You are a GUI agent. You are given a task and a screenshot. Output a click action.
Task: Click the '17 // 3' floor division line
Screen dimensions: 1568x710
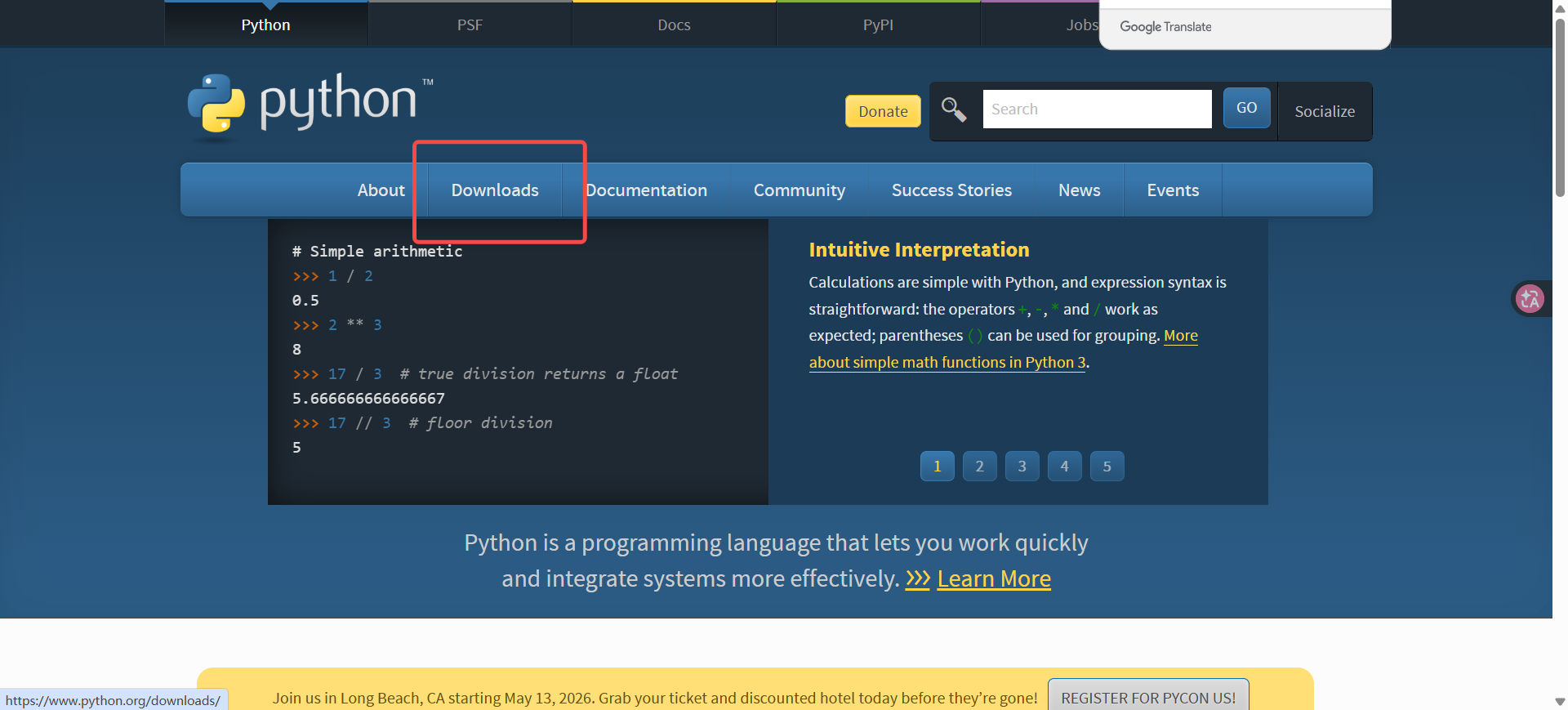[422, 423]
